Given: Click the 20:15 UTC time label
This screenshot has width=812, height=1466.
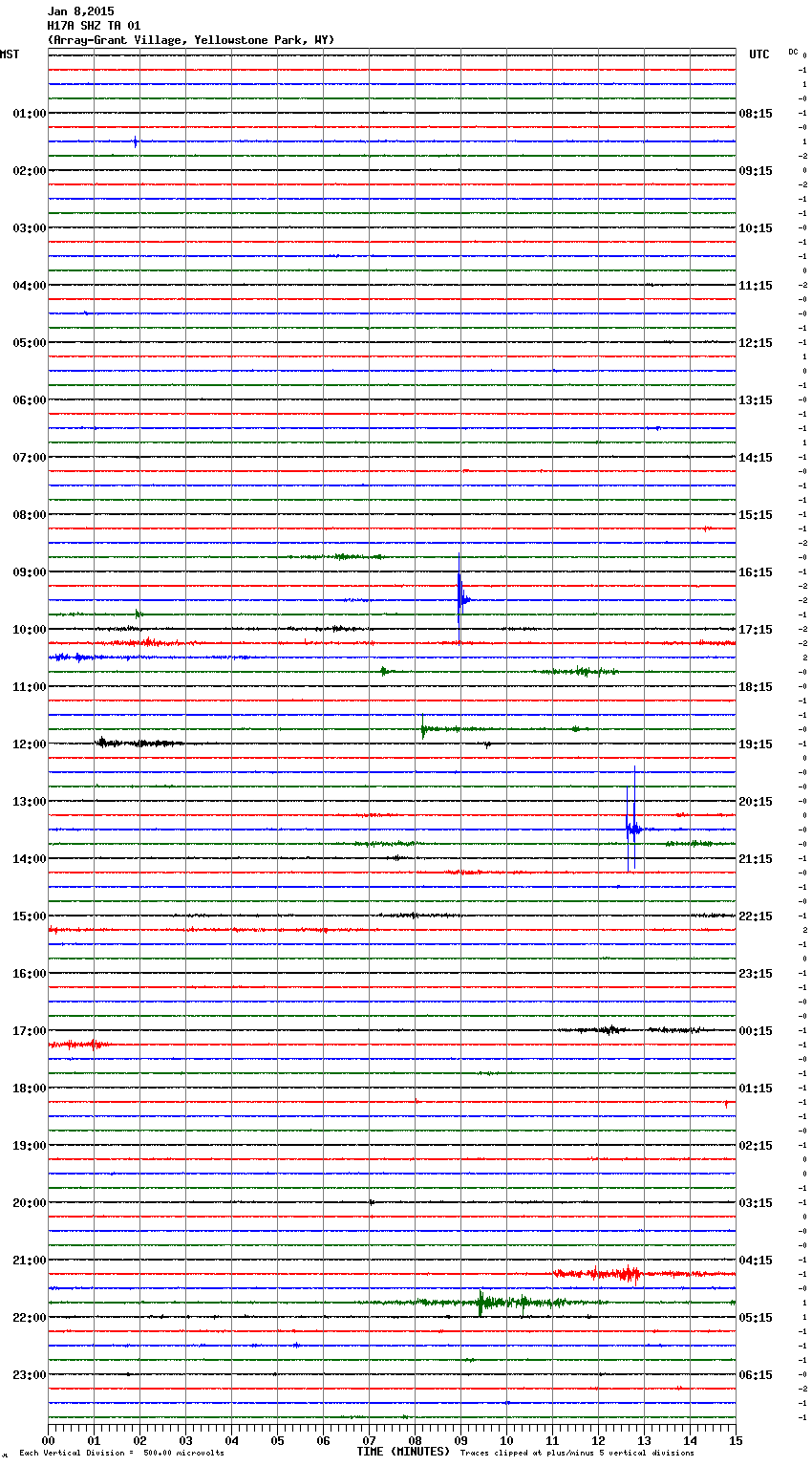Looking at the screenshot, I should 756,802.
